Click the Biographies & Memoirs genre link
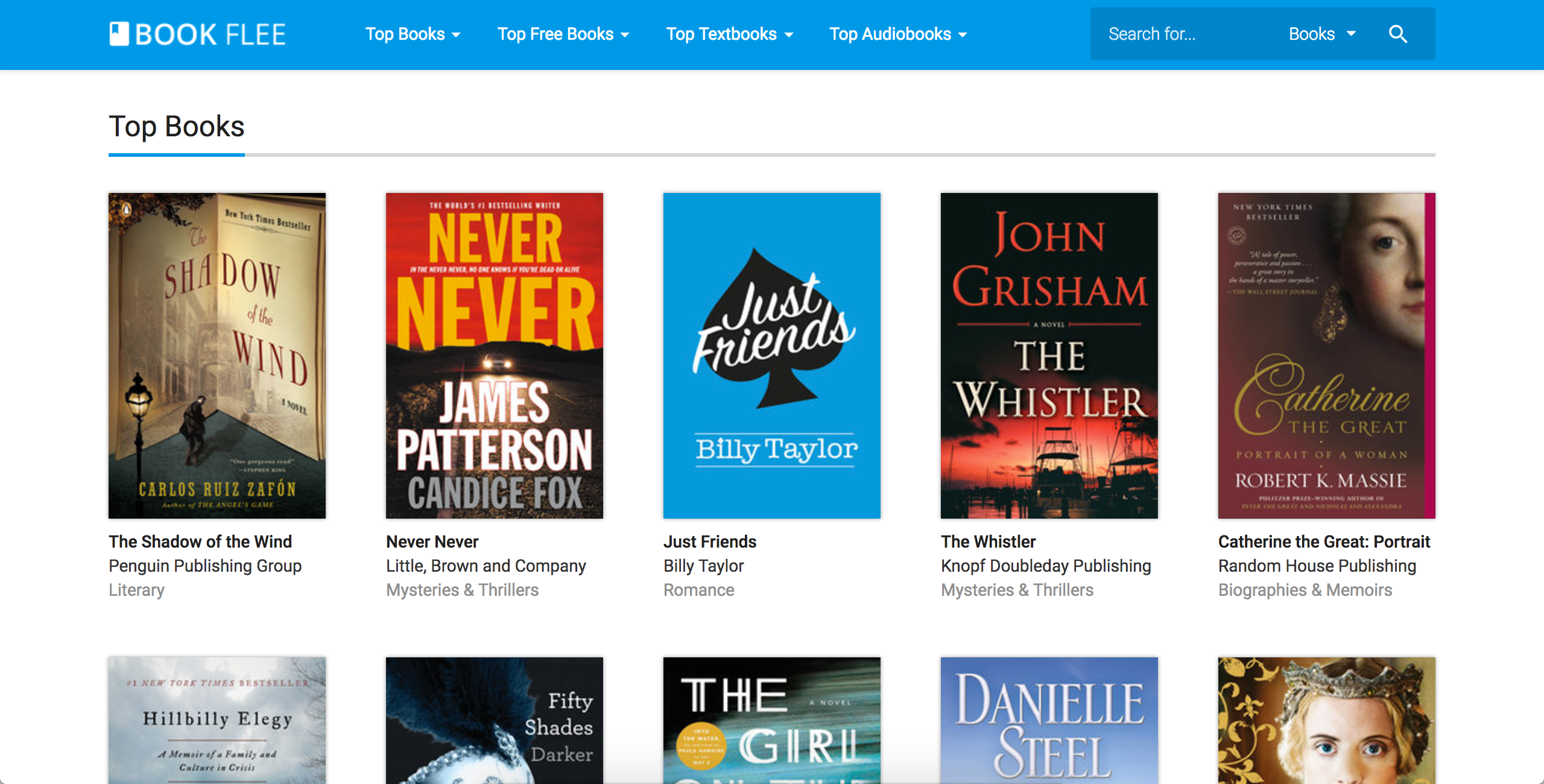The width and height of the screenshot is (1544, 784). [x=1305, y=590]
